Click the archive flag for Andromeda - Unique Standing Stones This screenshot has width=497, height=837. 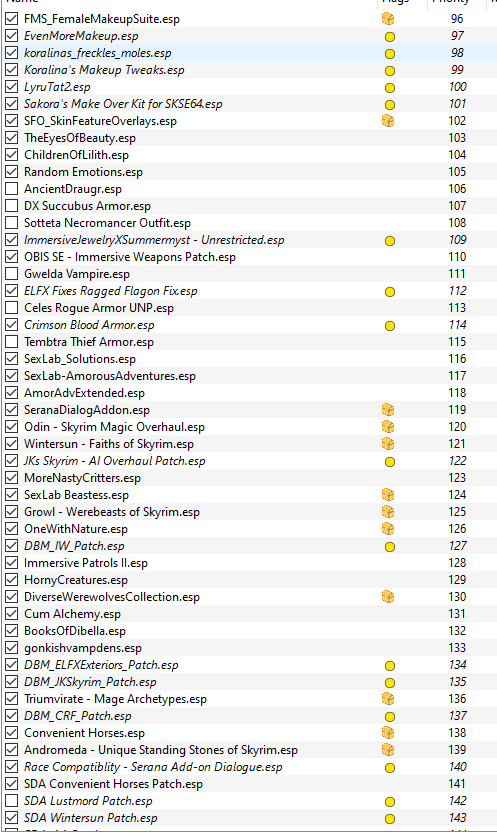point(388,750)
